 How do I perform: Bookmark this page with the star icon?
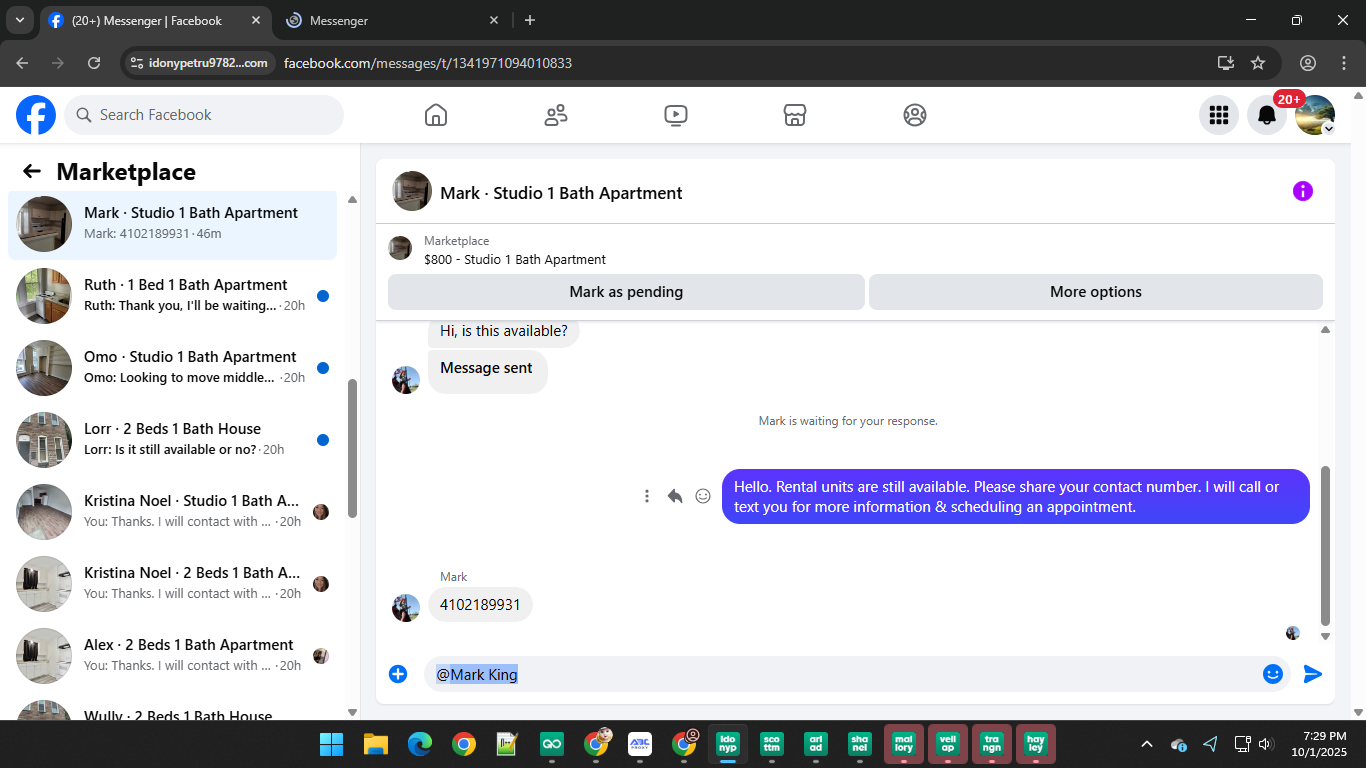[1258, 63]
